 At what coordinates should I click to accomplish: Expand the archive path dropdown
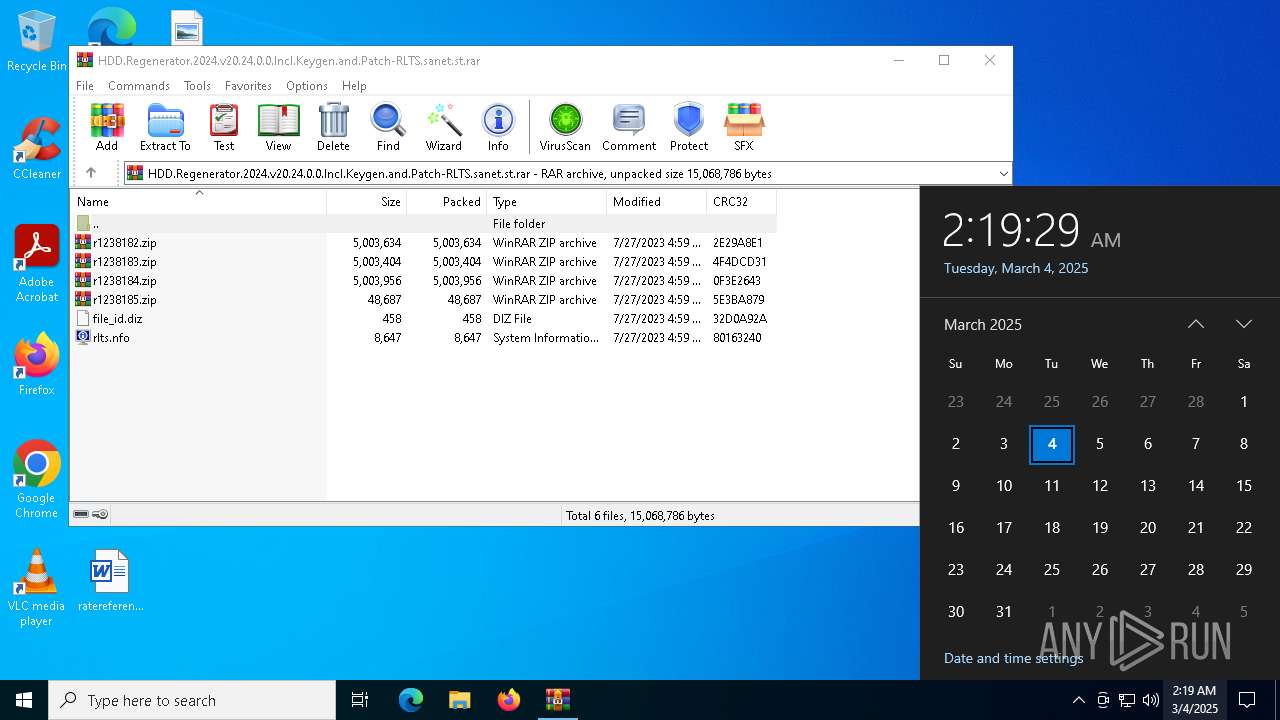1003,174
